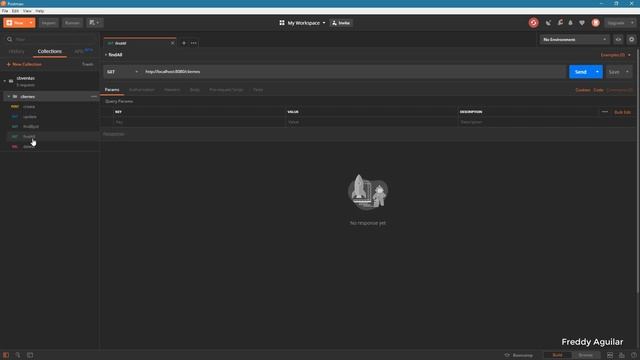
Task: Close the findAll request tab
Action: (173, 43)
